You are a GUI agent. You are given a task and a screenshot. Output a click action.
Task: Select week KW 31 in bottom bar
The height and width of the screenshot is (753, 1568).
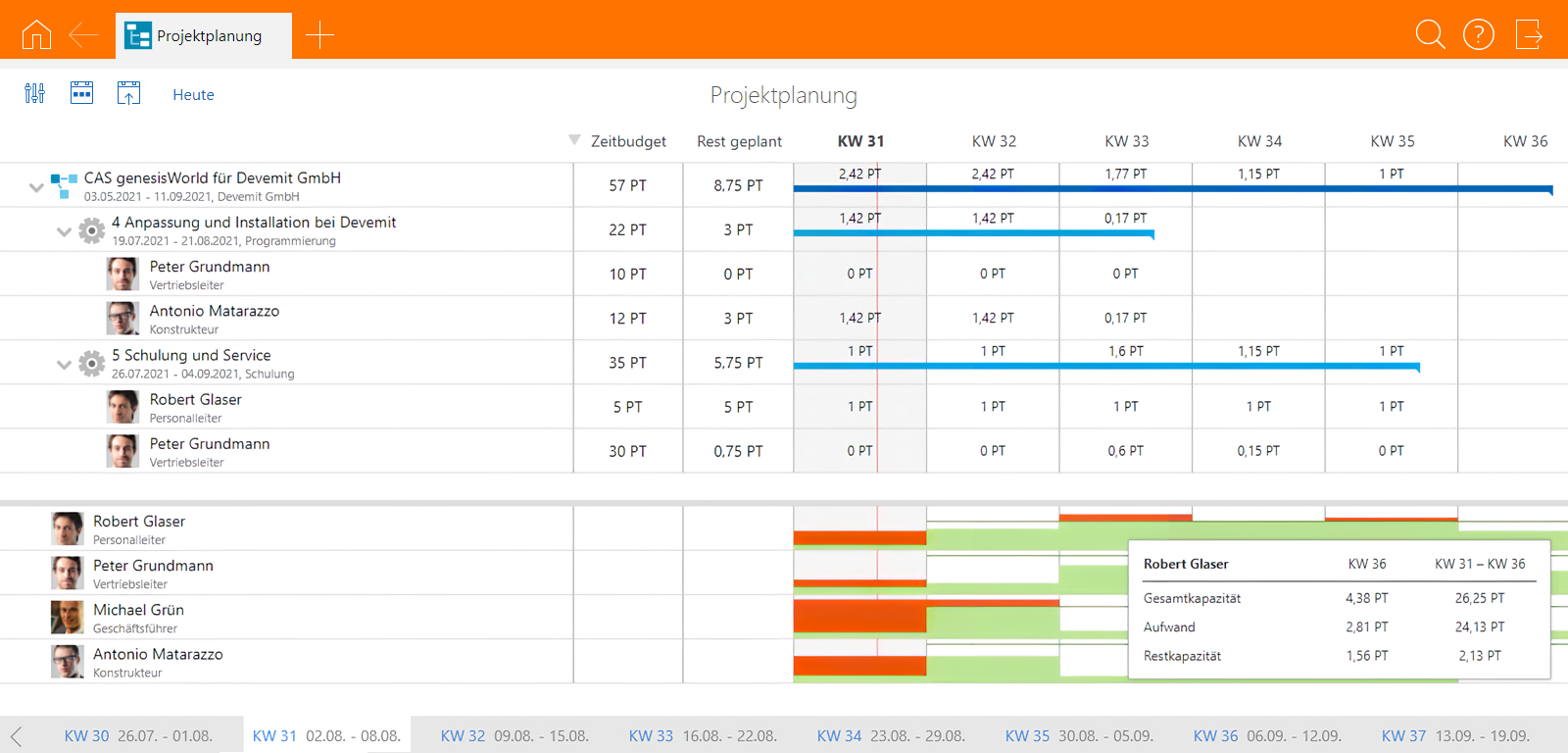(326, 735)
